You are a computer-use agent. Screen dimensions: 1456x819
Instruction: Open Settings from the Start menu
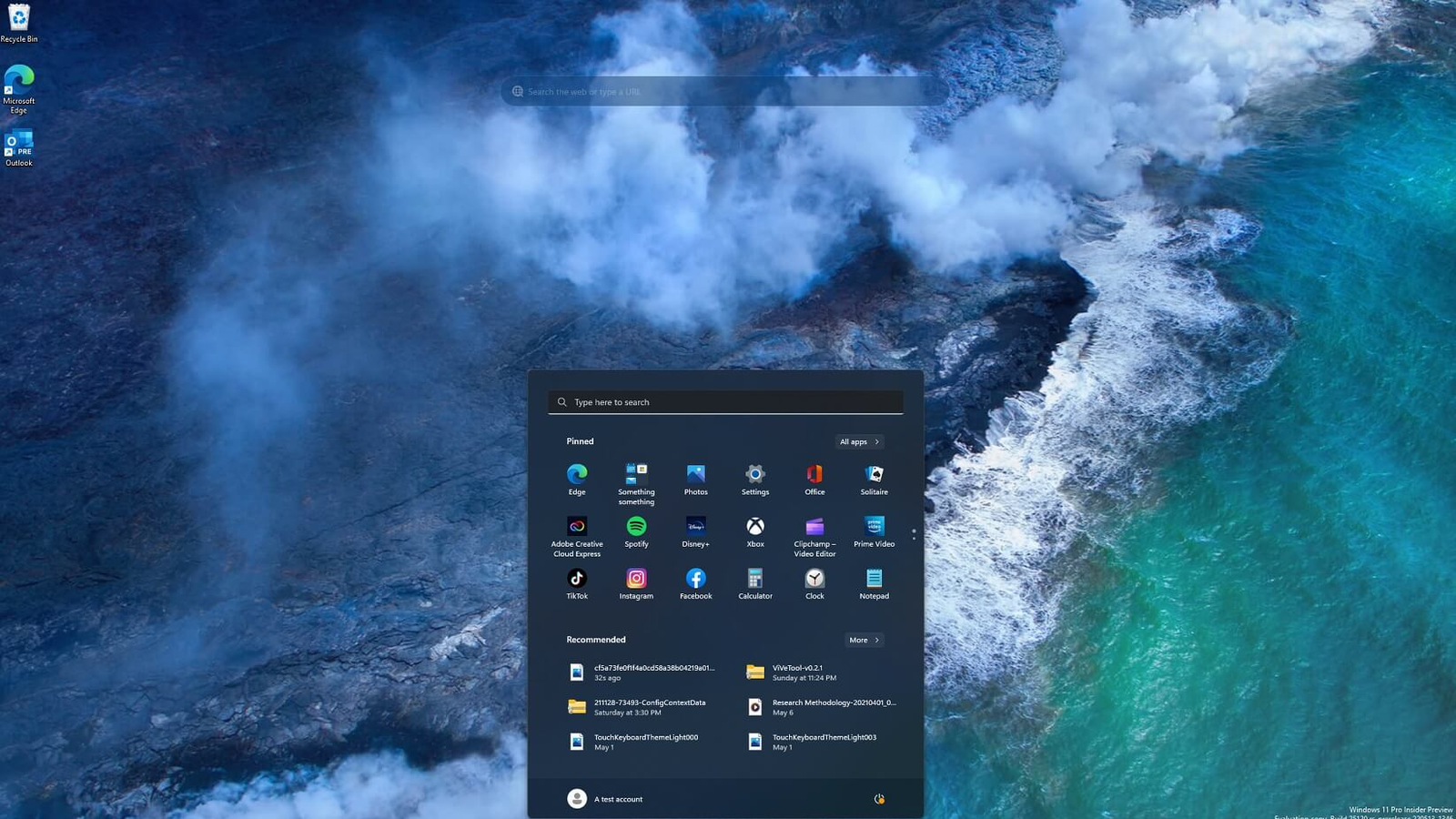click(755, 480)
